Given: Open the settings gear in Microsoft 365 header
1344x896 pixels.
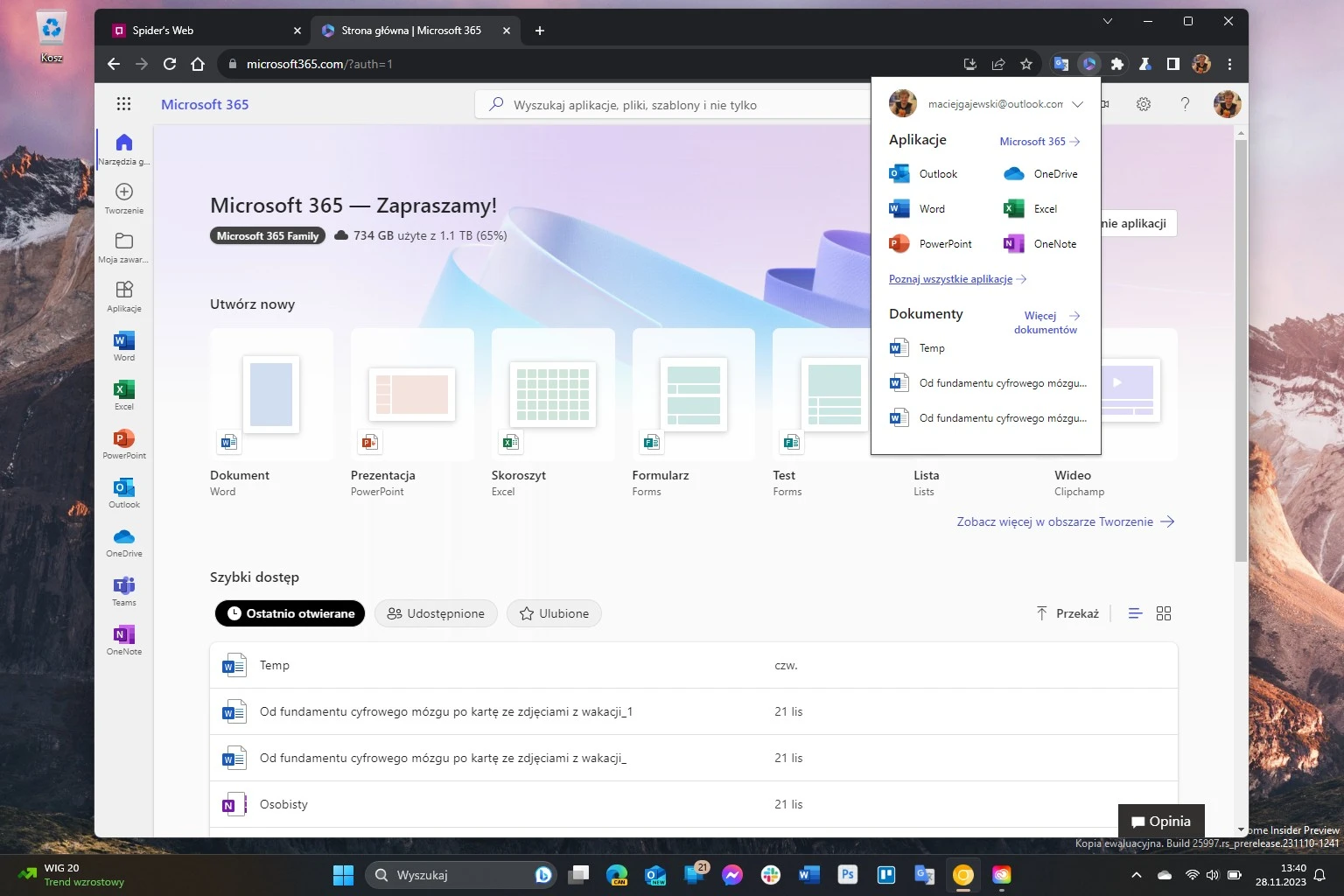Looking at the screenshot, I should 1144,104.
